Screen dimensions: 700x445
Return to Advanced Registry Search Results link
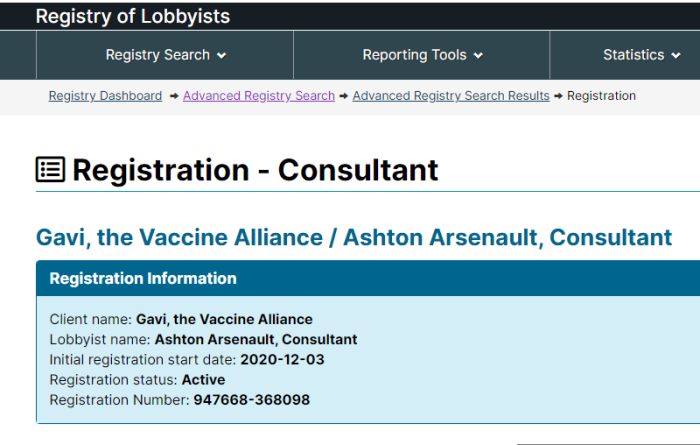pyautogui.click(x=451, y=96)
